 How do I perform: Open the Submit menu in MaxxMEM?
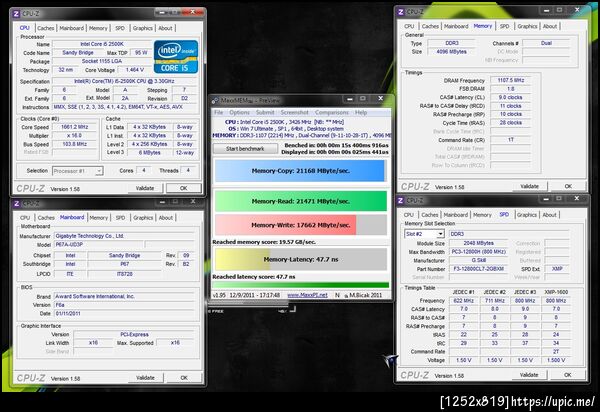[265, 112]
